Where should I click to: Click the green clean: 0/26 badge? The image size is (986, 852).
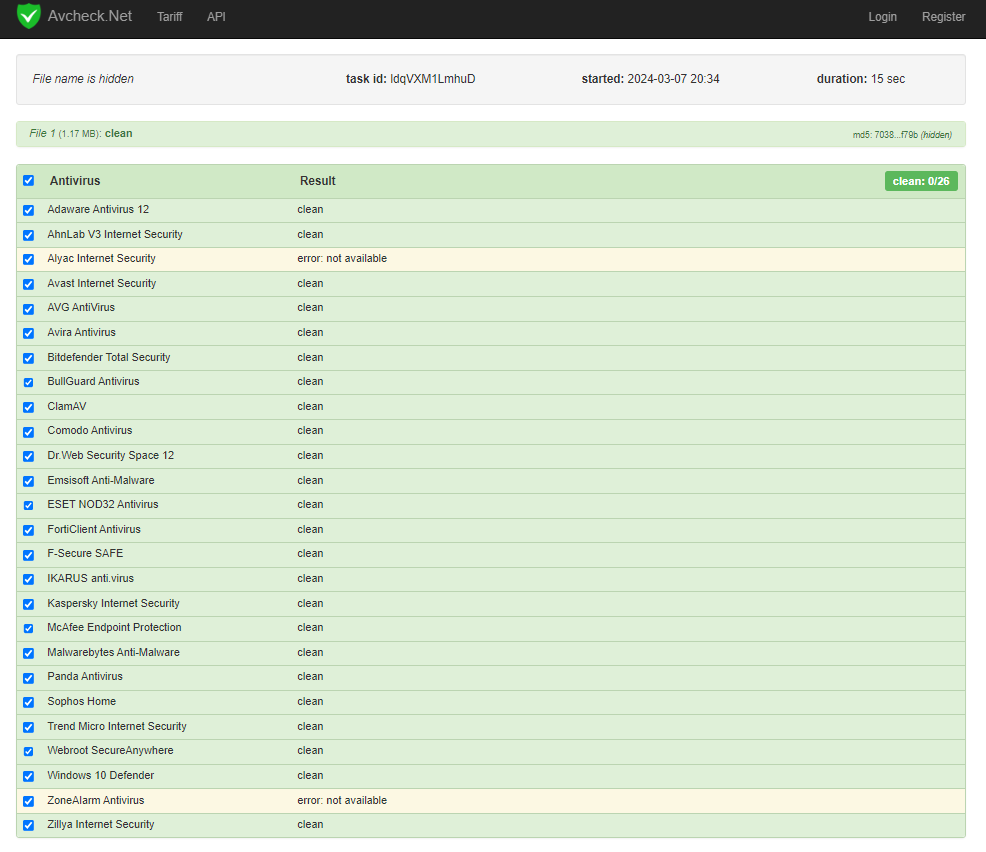(x=920, y=181)
